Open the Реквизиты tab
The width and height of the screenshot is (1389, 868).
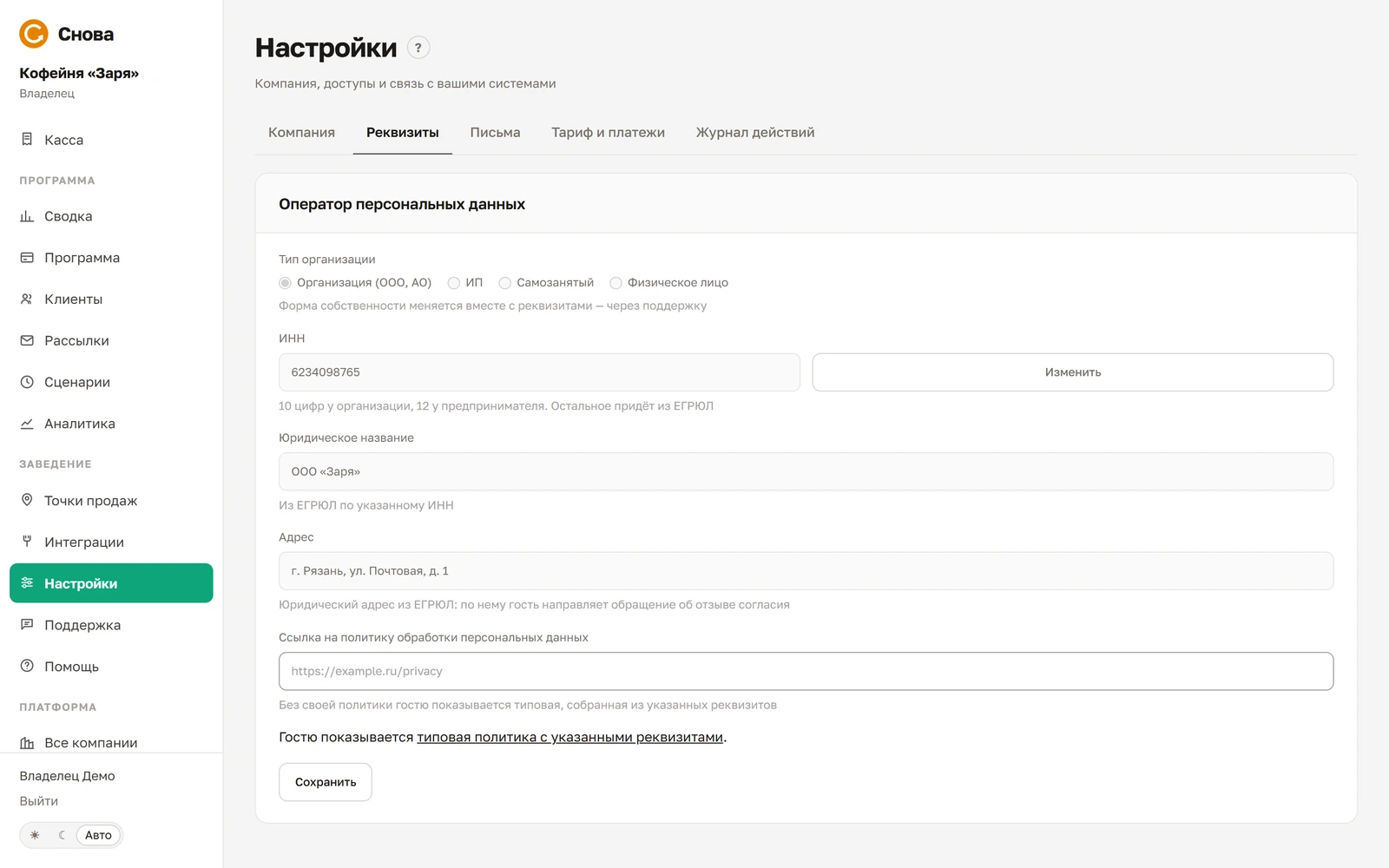[403, 133]
